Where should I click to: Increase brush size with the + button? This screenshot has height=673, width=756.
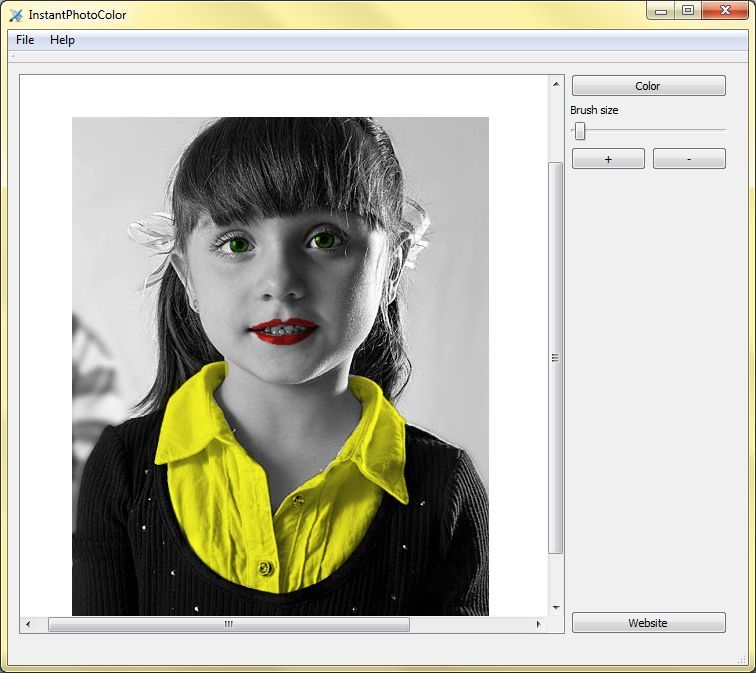pos(608,159)
